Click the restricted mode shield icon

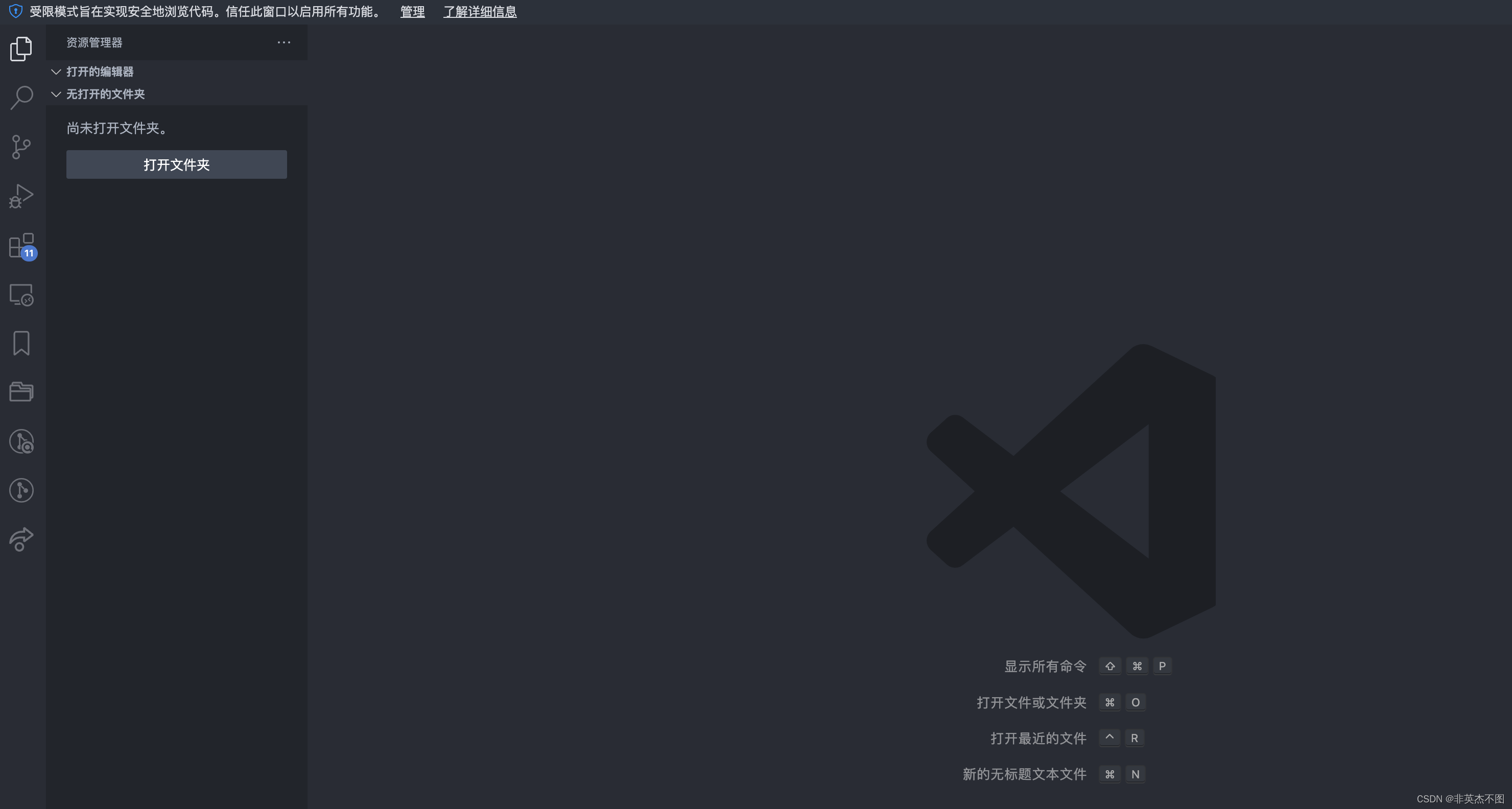16,12
